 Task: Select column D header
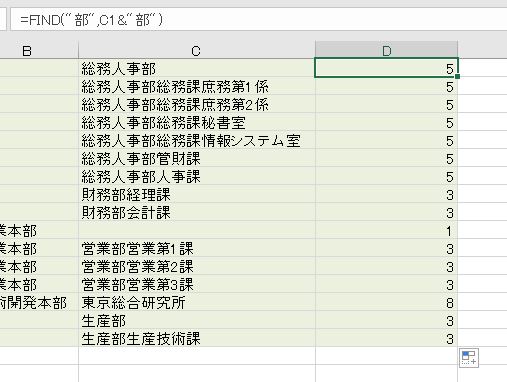click(x=387, y=51)
